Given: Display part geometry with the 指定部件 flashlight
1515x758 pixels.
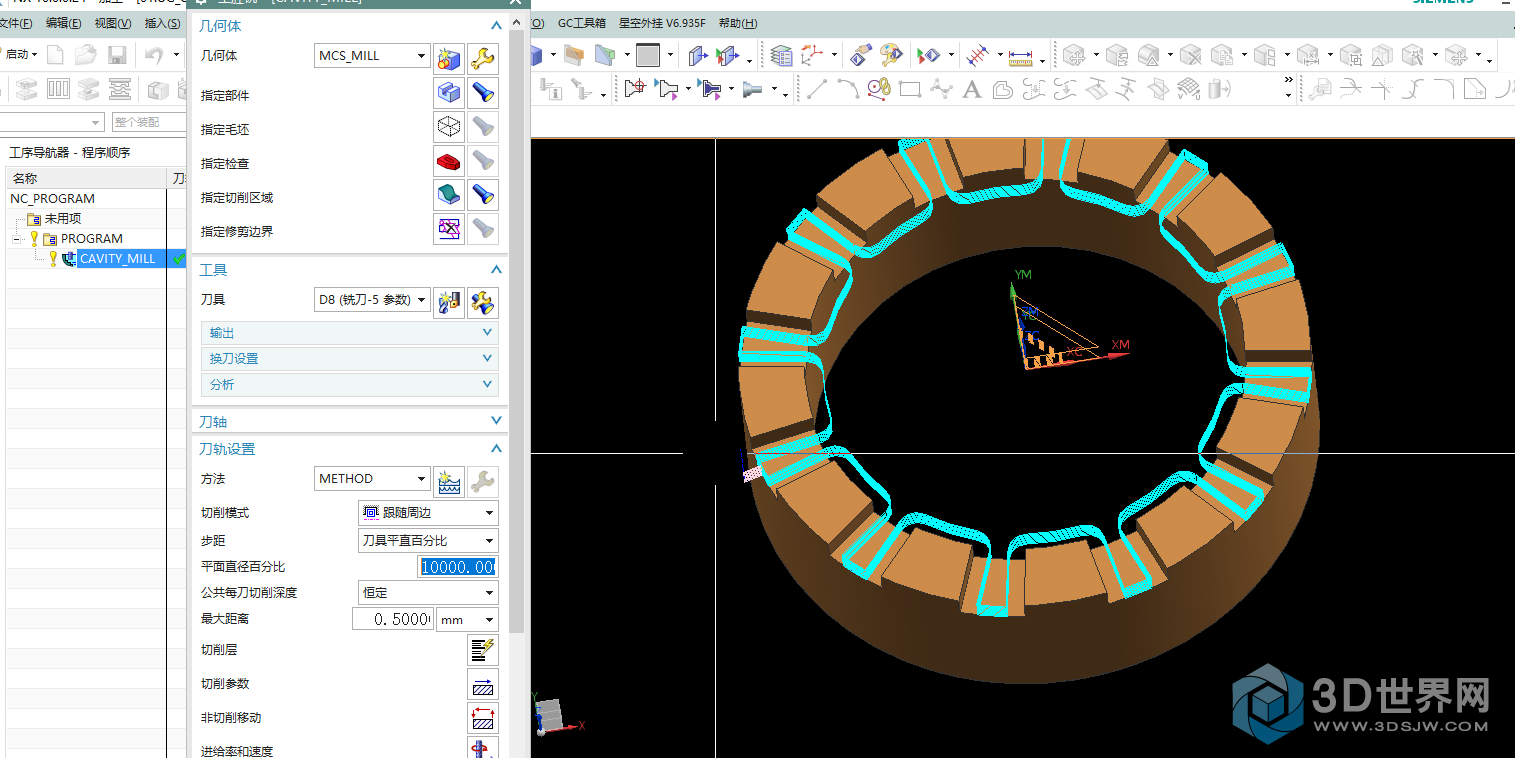Looking at the screenshot, I should click(x=483, y=94).
